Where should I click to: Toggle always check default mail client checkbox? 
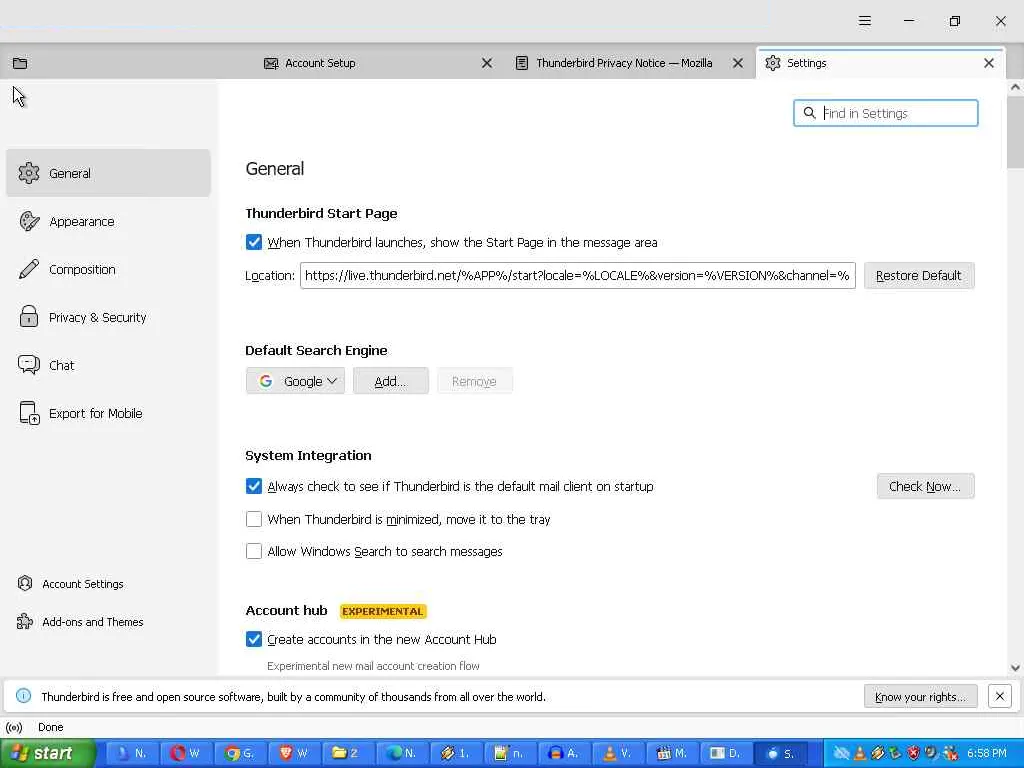click(254, 486)
